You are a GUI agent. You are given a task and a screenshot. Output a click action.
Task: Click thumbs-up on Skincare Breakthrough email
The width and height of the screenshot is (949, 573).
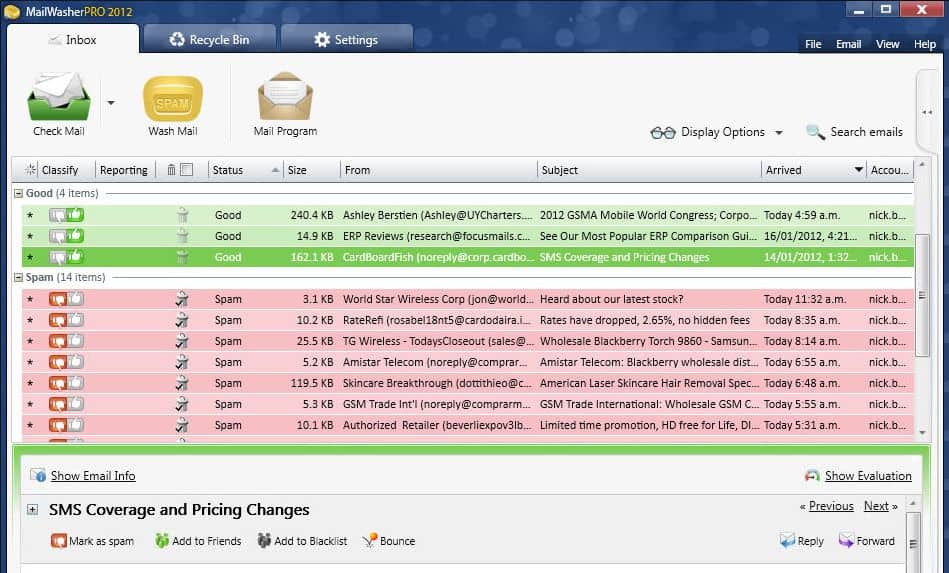(x=76, y=383)
